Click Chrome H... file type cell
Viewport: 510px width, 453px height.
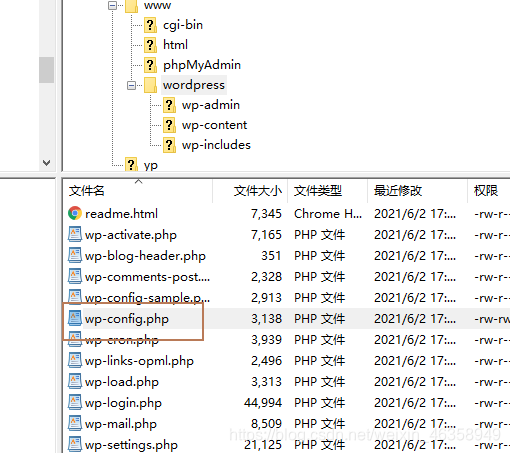point(328,214)
